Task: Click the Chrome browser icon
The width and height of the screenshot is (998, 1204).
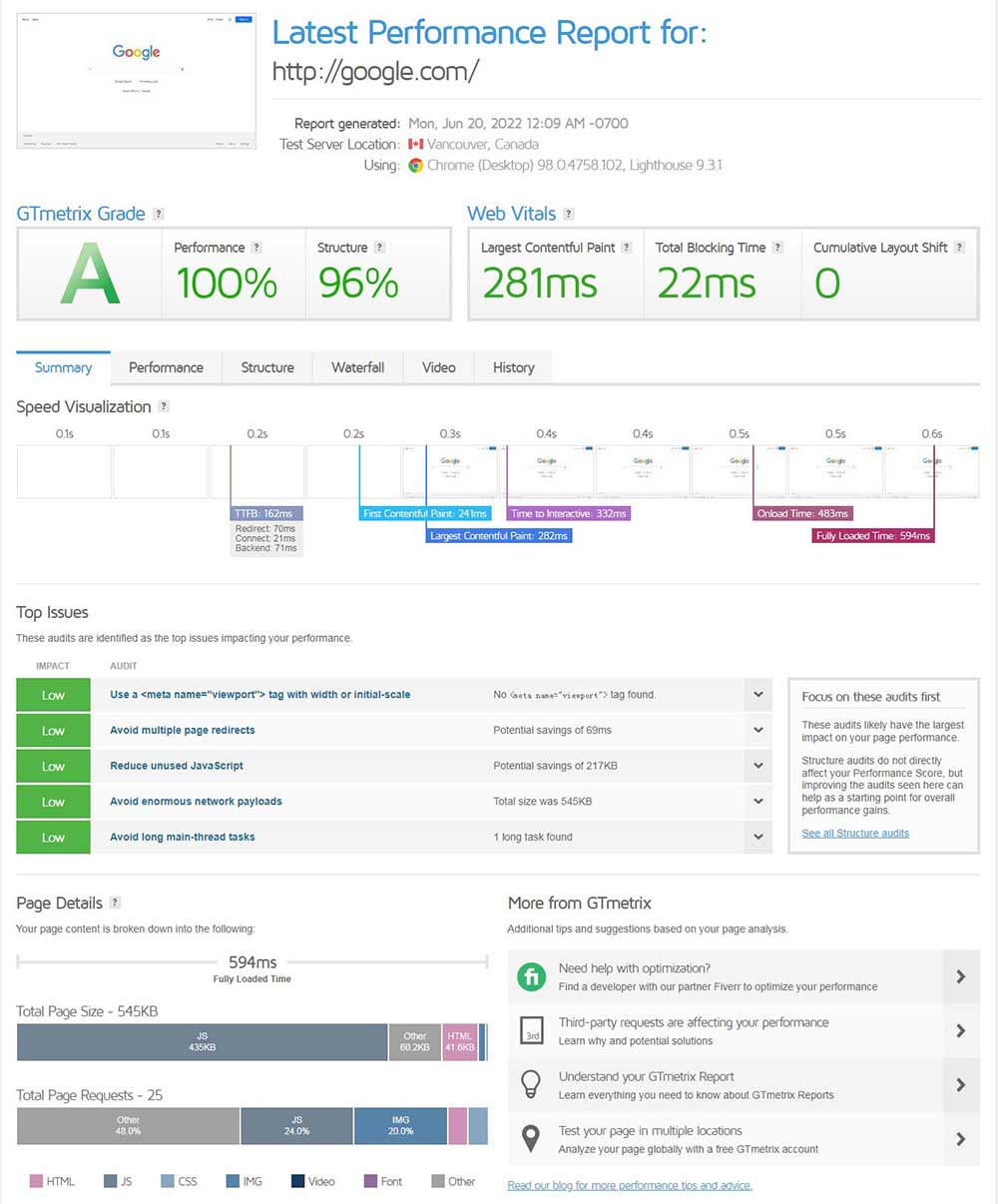Action: [415, 166]
